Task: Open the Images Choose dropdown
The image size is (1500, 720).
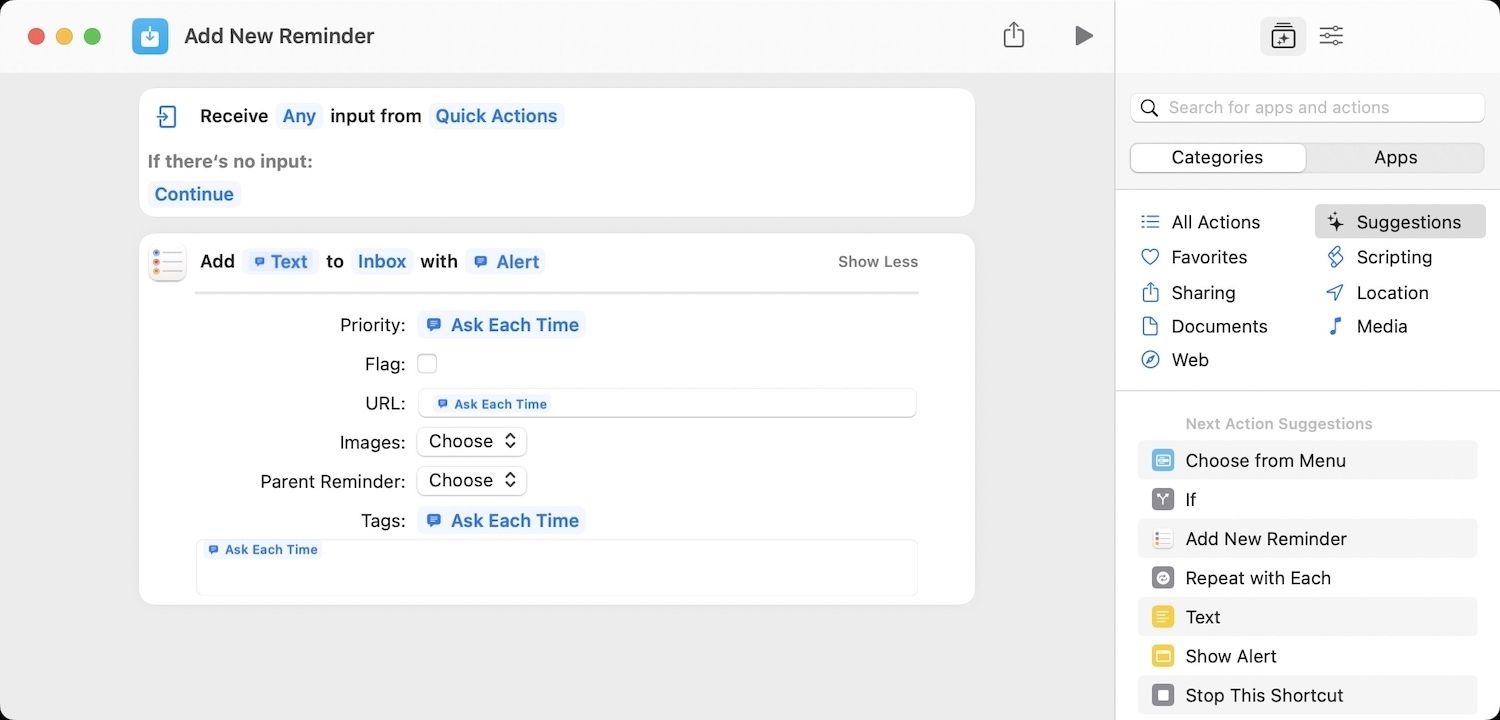Action: pos(471,441)
